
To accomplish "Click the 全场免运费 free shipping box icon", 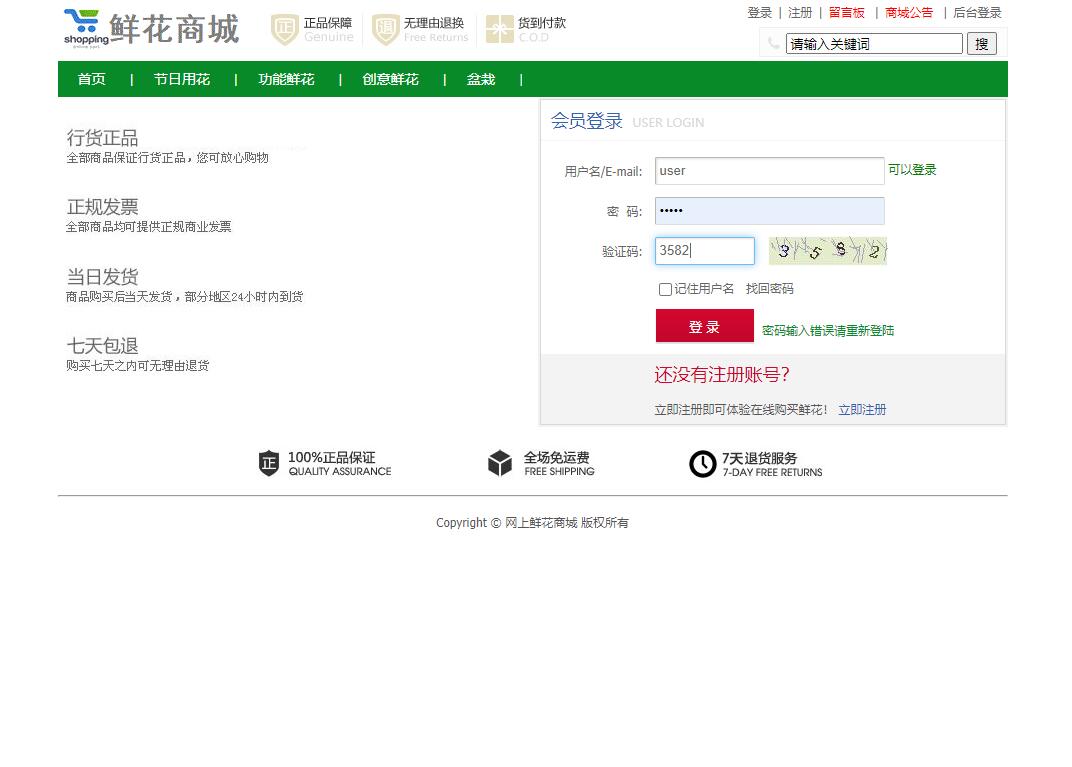I will click(x=500, y=463).
